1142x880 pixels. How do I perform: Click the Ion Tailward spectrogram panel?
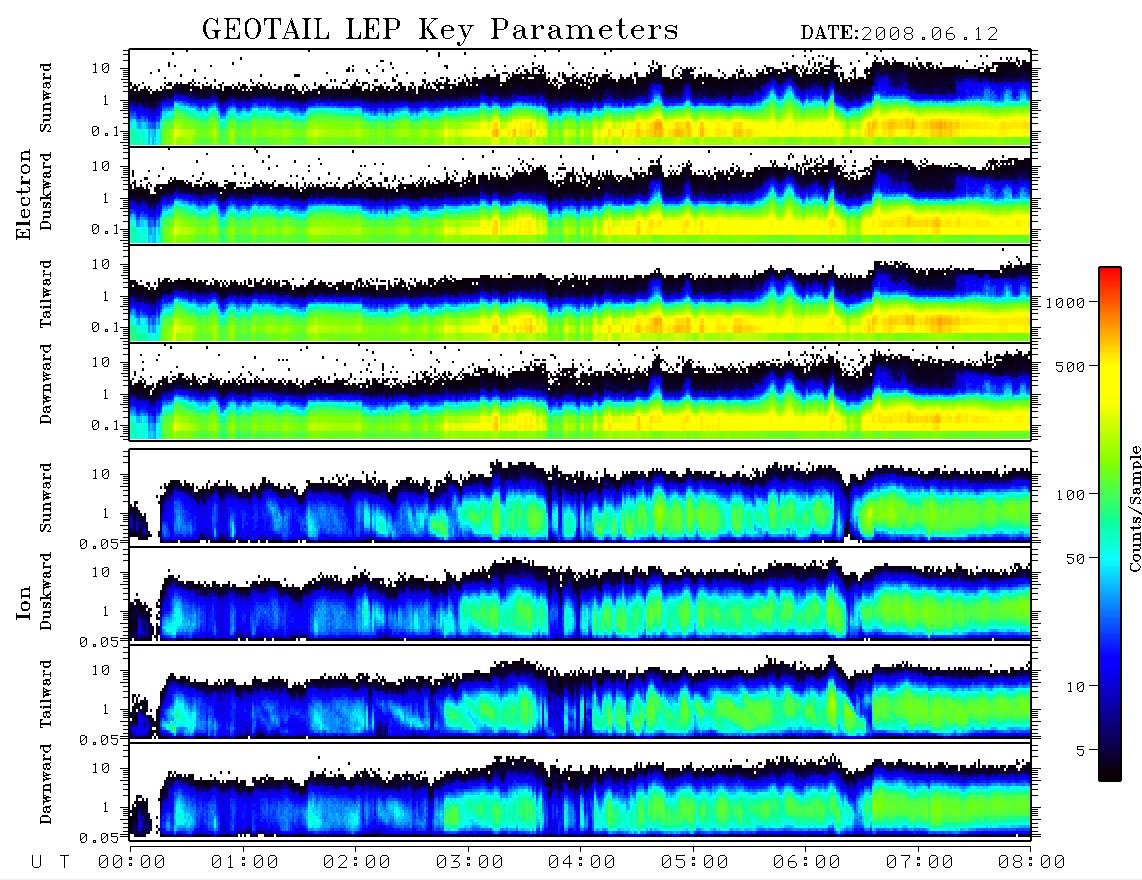(580, 693)
